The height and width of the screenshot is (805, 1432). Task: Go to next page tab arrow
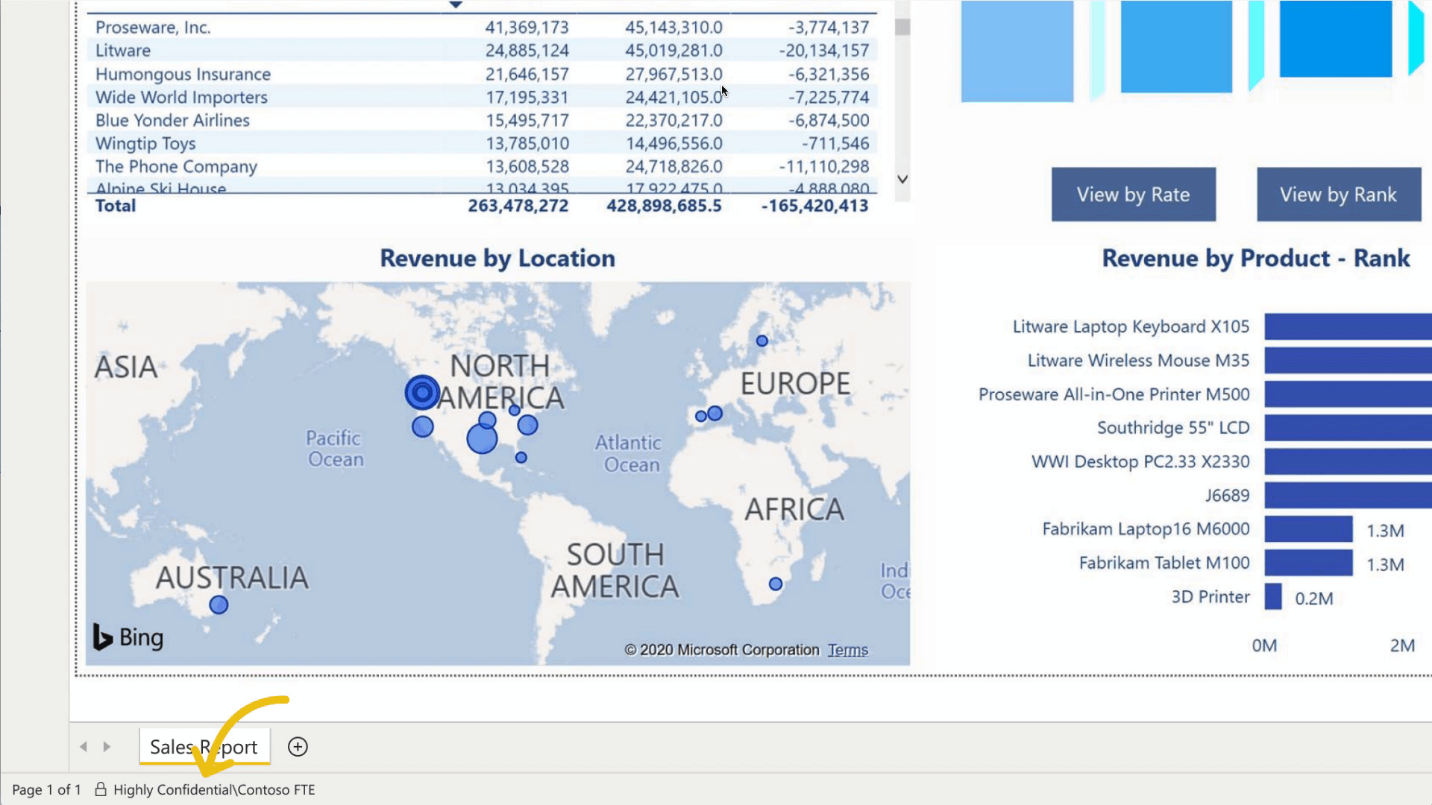pyautogui.click(x=107, y=746)
